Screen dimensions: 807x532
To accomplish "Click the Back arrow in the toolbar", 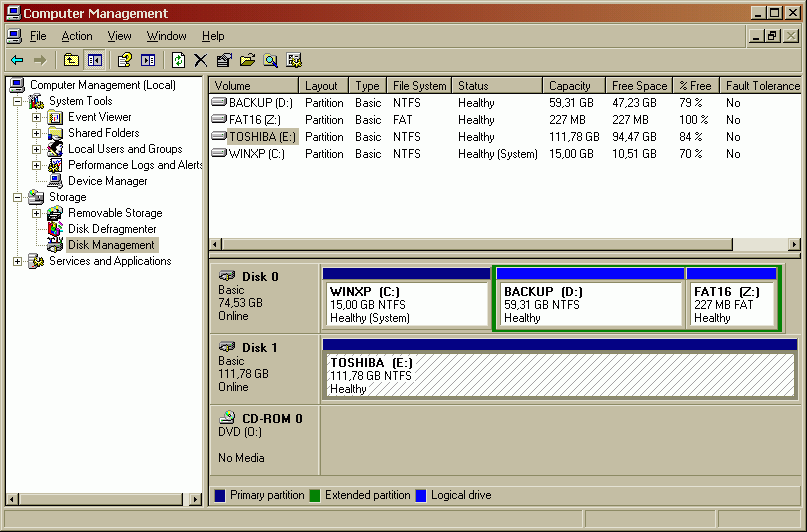I will coord(17,60).
